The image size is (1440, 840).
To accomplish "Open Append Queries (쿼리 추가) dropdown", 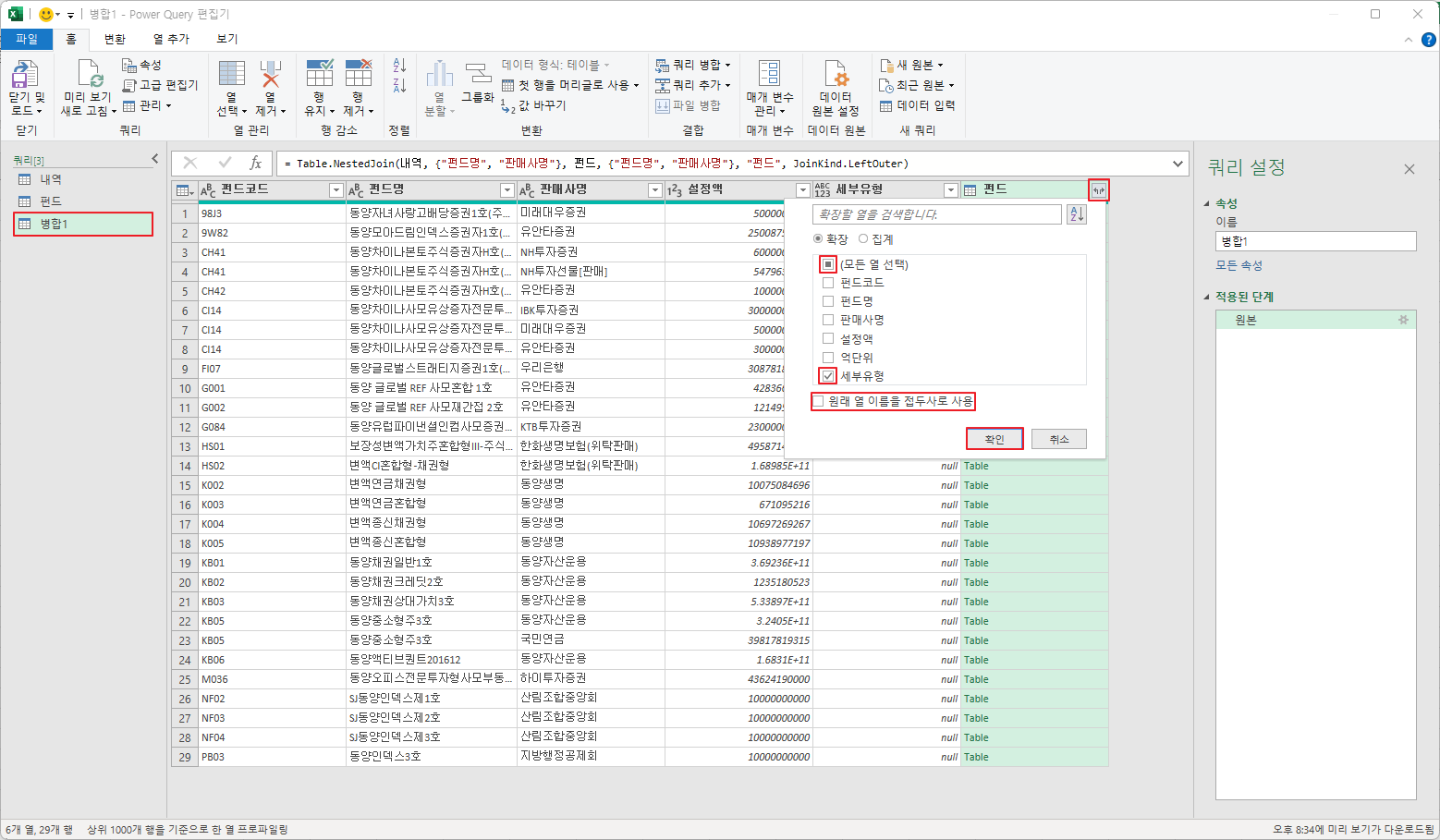I will coord(693,85).
